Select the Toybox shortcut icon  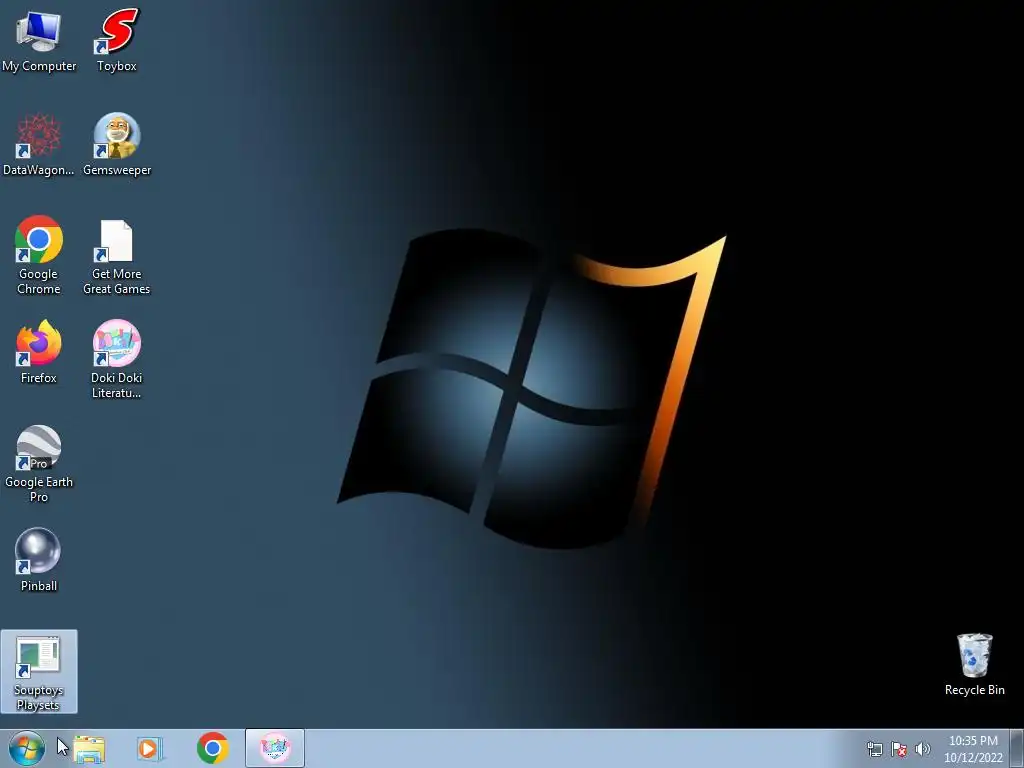[116, 41]
